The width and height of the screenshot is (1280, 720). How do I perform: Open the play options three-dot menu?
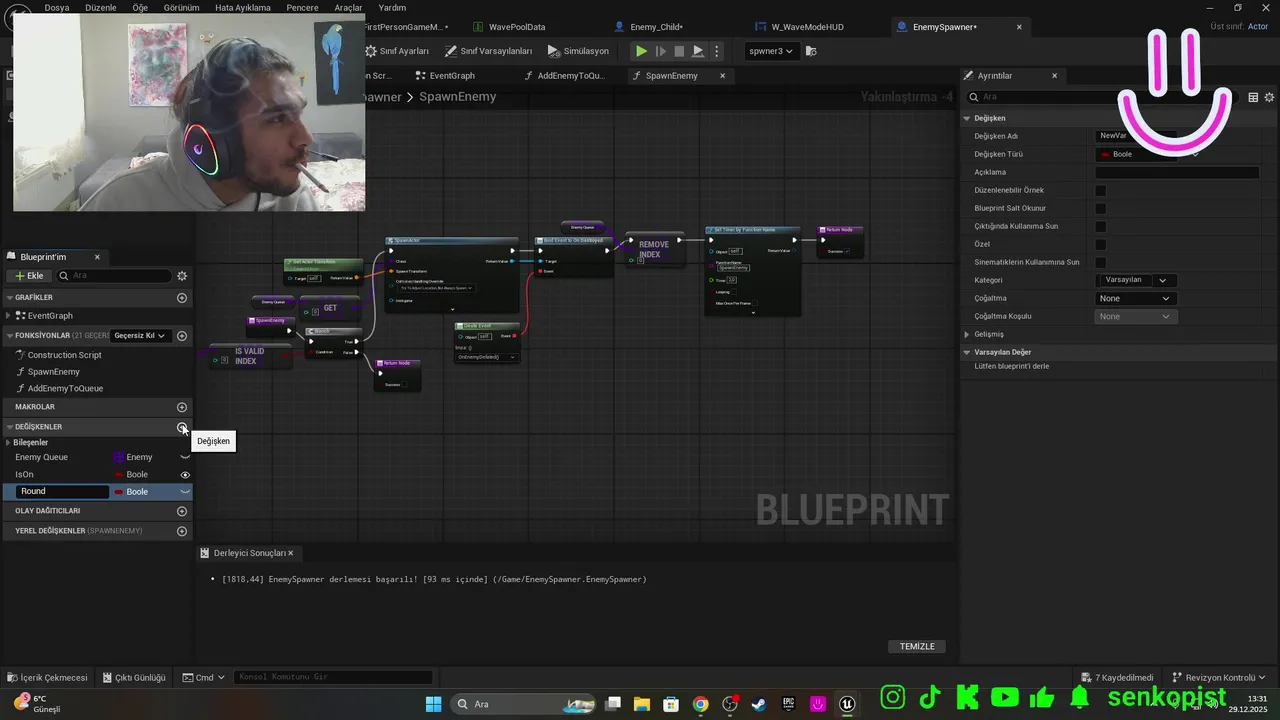tap(716, 51)
